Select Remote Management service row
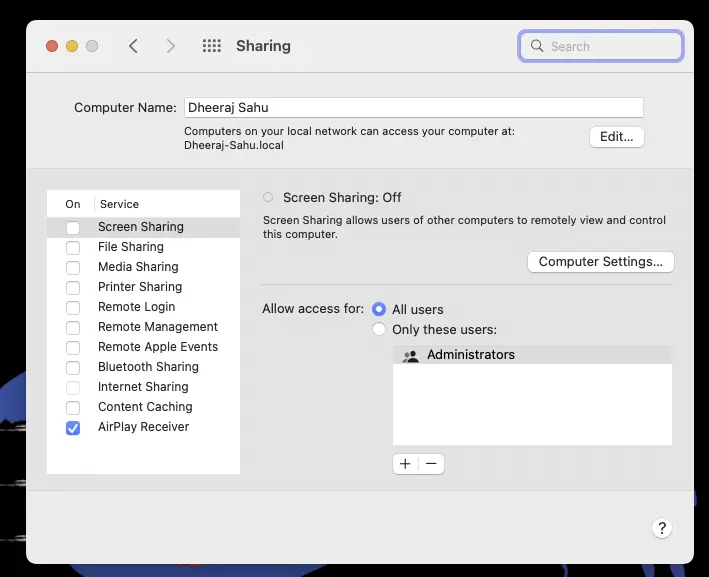 pos(143,326)
